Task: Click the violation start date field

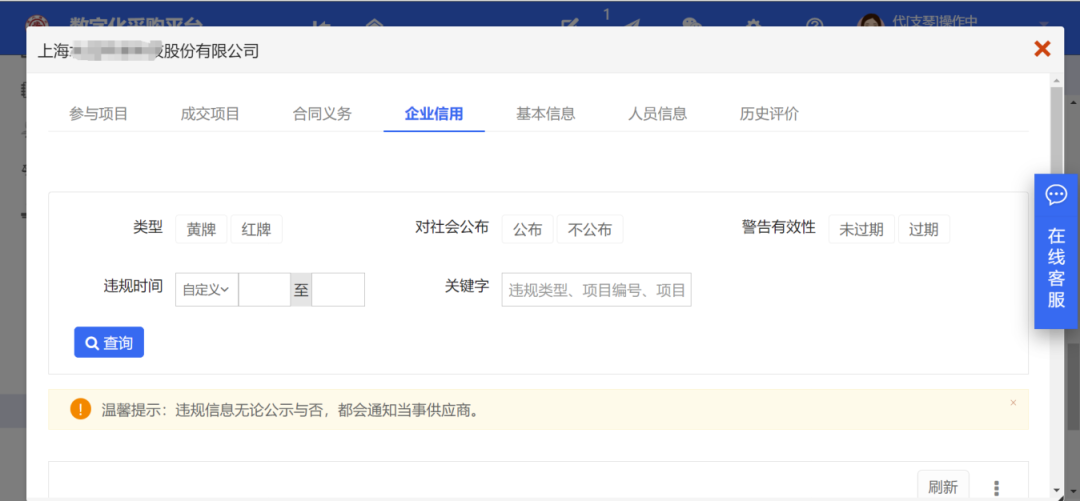Action: pos(264,290)
